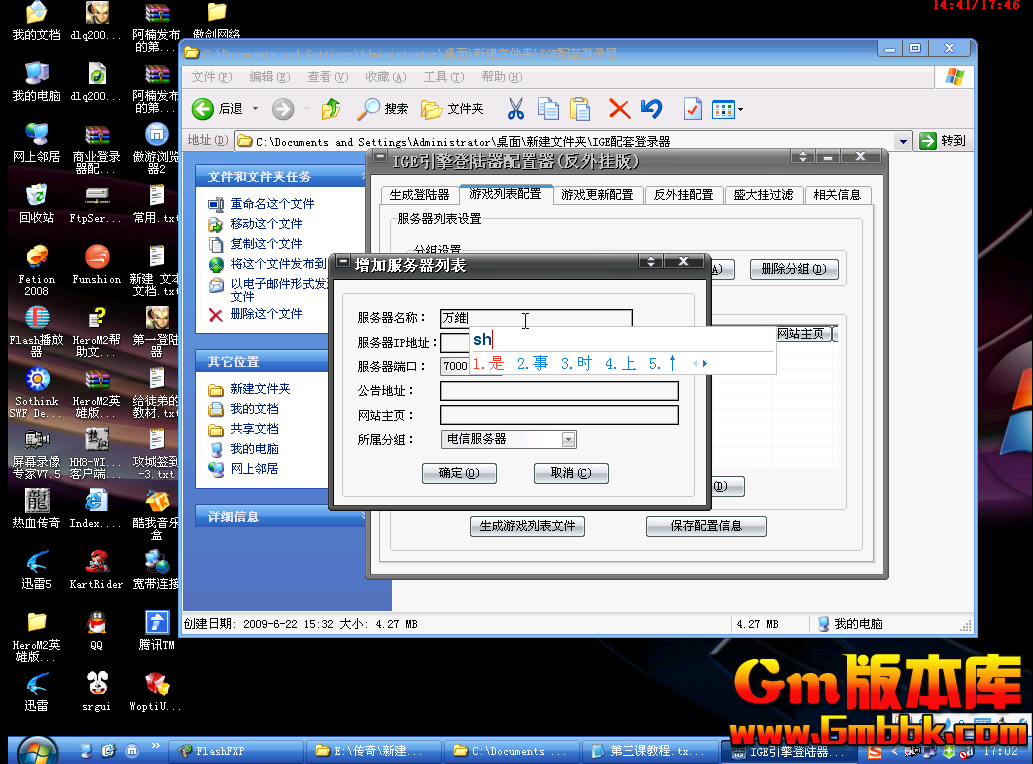Expand the 所属分组 combo box
The height and width of the screenshot is (764, 1033).
coord(568,439)
